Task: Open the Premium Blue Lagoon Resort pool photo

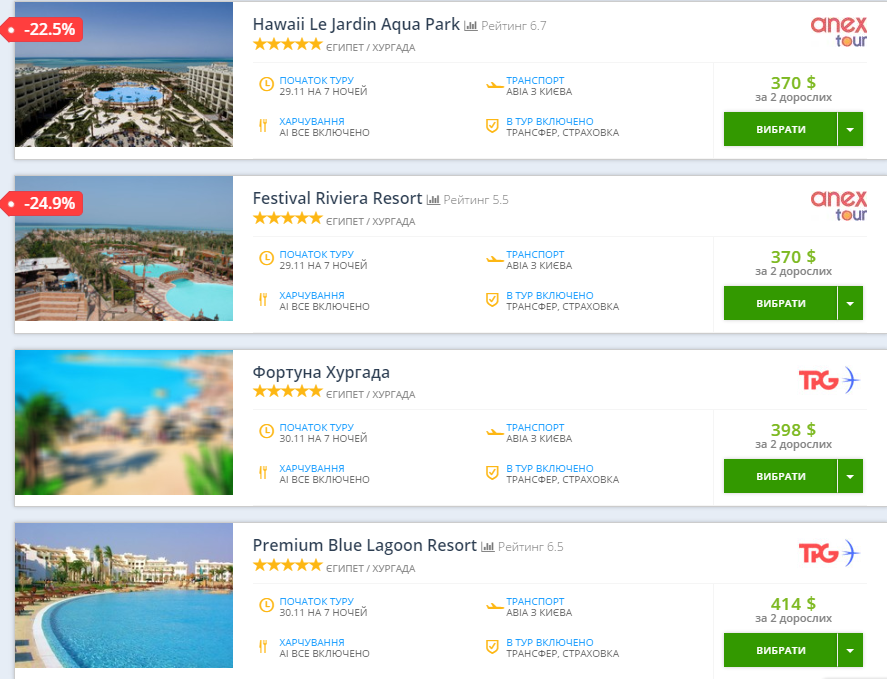Action: [124, 595]
